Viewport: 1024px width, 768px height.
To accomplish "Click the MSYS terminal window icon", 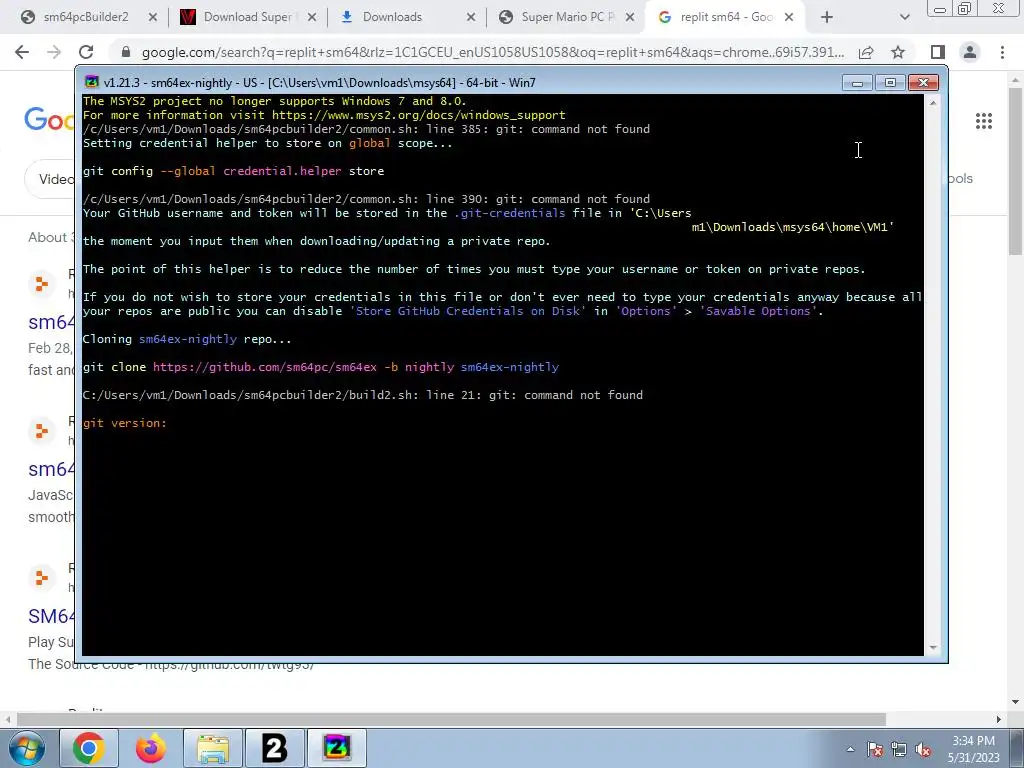I will (x=92, y=82).
